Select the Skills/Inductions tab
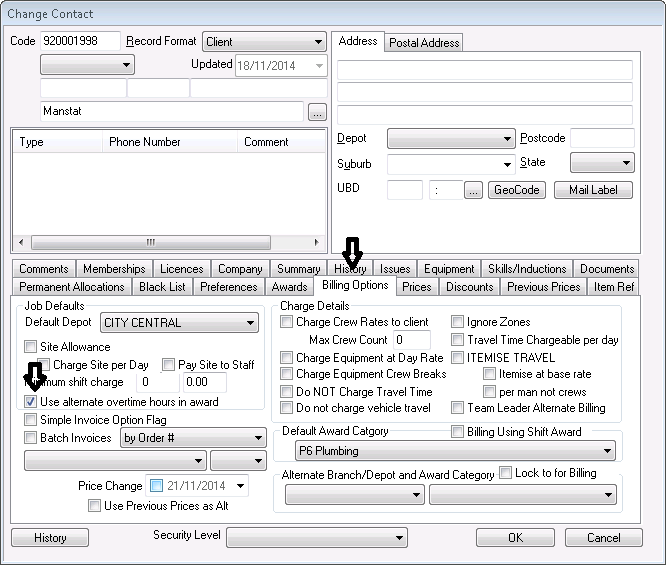The width and height of the screenshot is (666, 565). coord(526,269)
